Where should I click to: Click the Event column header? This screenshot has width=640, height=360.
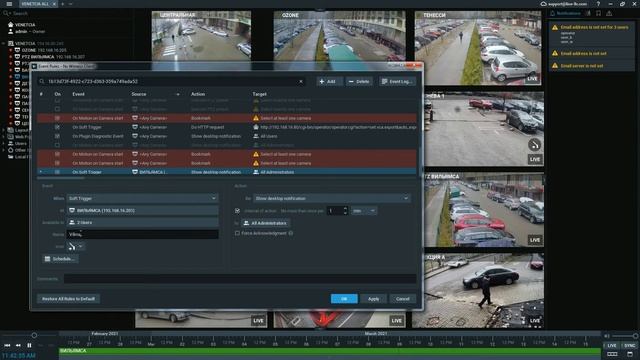(x=78, y=94)
